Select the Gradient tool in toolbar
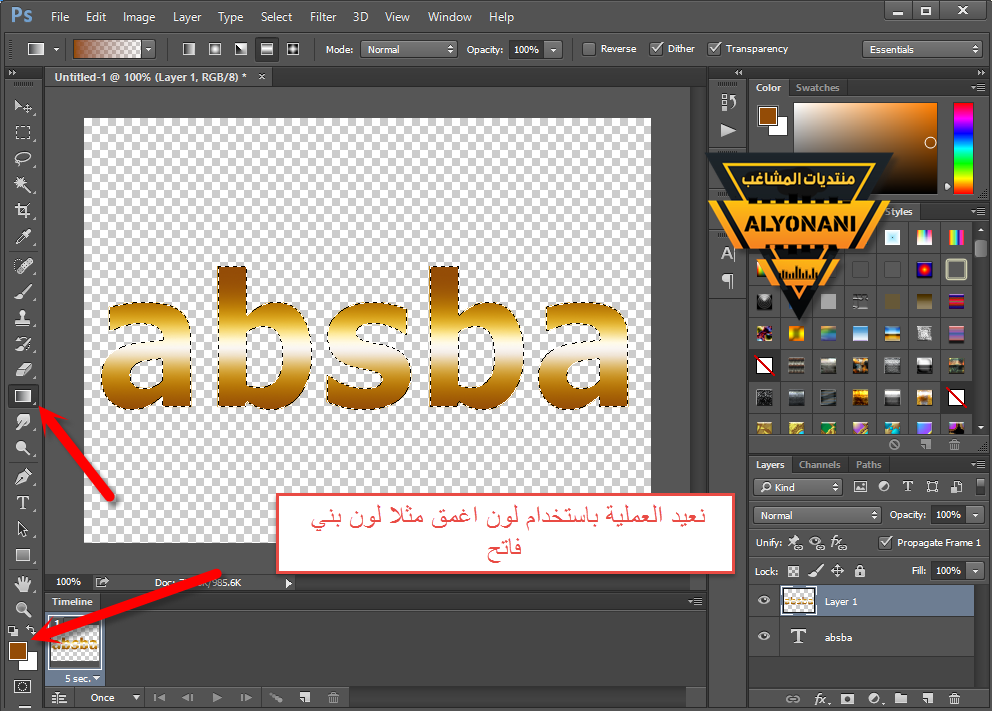This screenshot has height=711, width=992. tap(23, 396)
